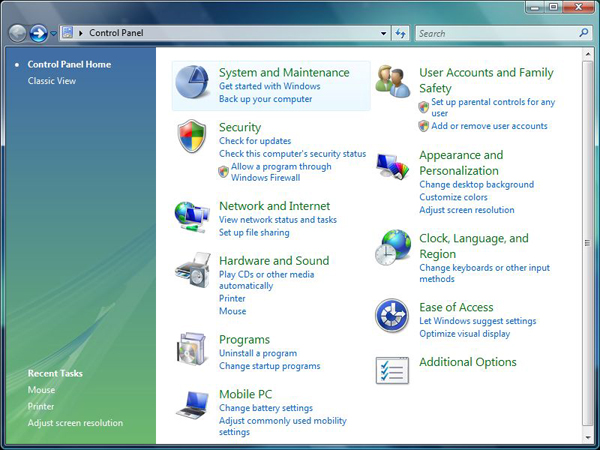
Task: Click the Network and Internet icon
Action: [x=192, y=216]
